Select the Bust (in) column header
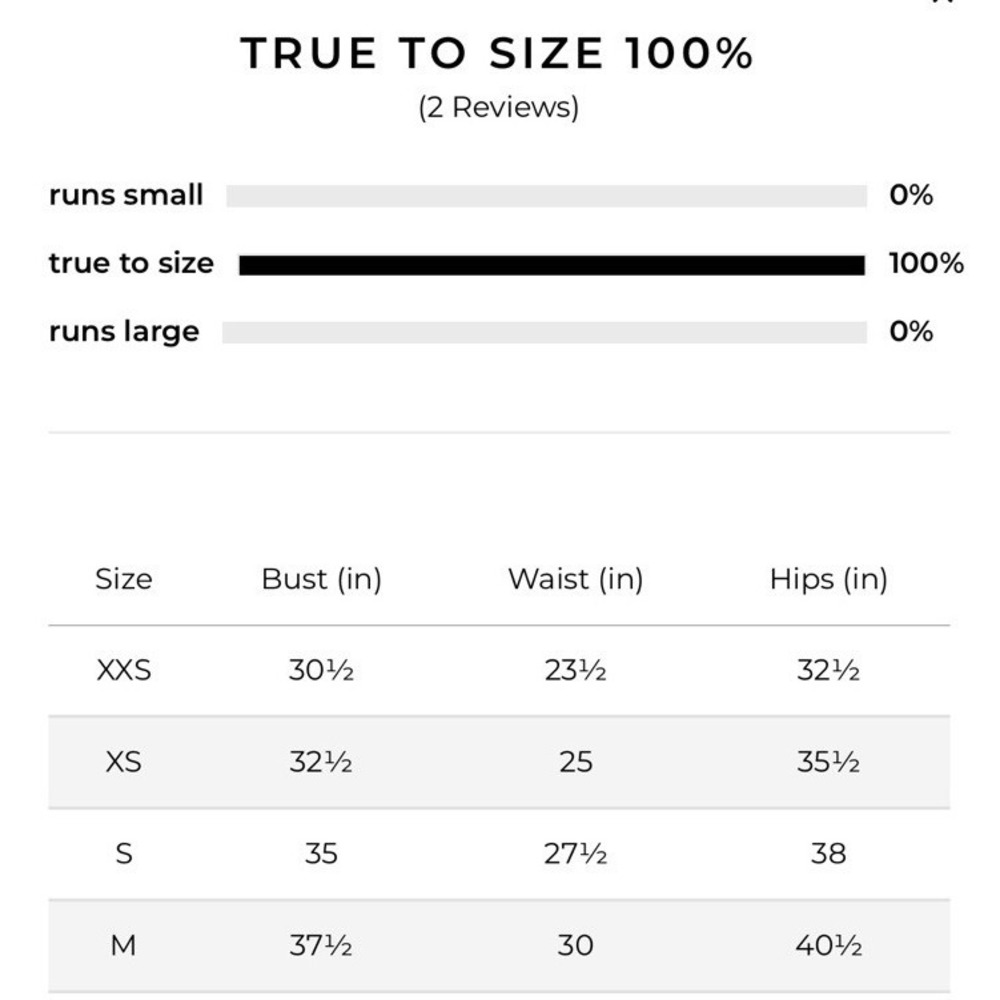Viewport: 1000px width, 1000px height. coord(321,579)
